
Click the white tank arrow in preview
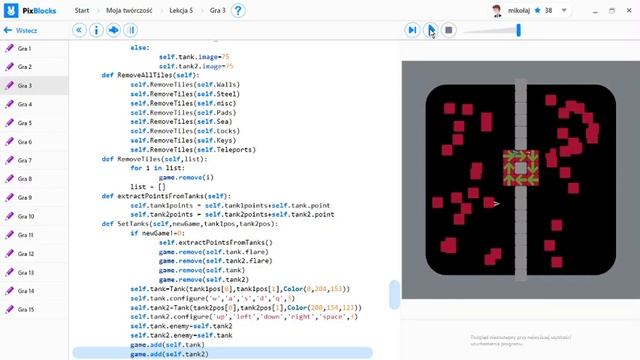[x=496, y=203]
